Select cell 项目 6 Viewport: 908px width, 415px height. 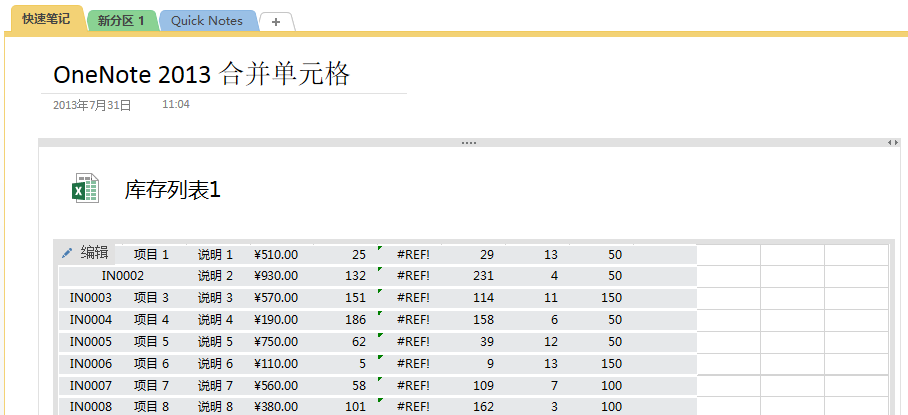(151, 364)
